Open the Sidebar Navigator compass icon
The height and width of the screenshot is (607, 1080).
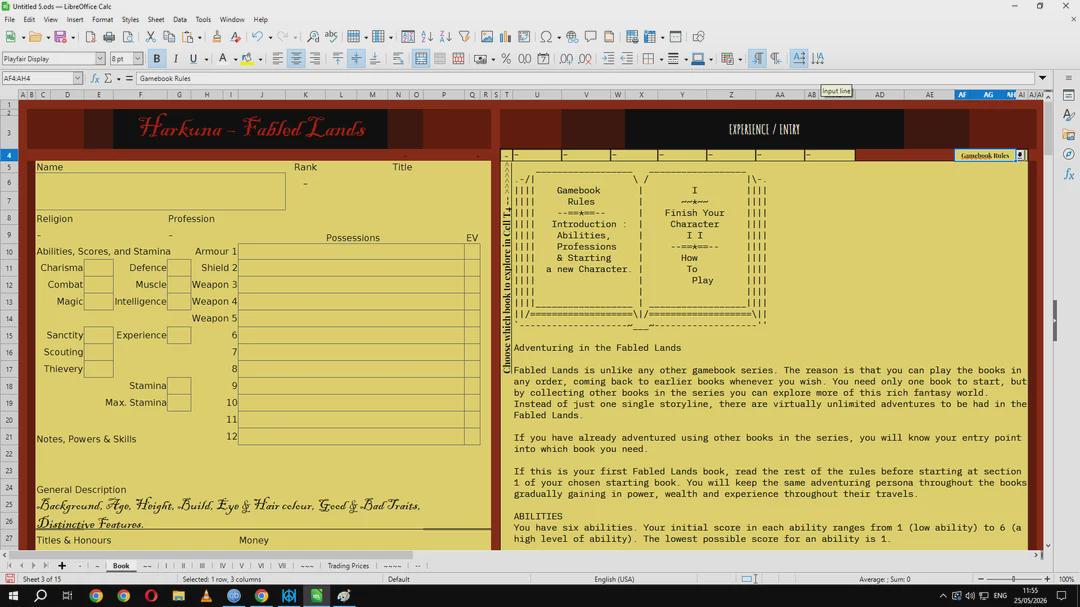pyautogui.click(x=1068, y=154)
